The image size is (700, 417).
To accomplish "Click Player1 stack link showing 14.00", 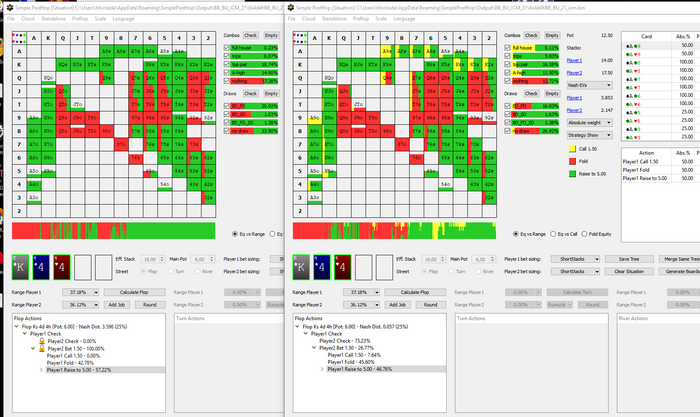I will tap(574, 60).
